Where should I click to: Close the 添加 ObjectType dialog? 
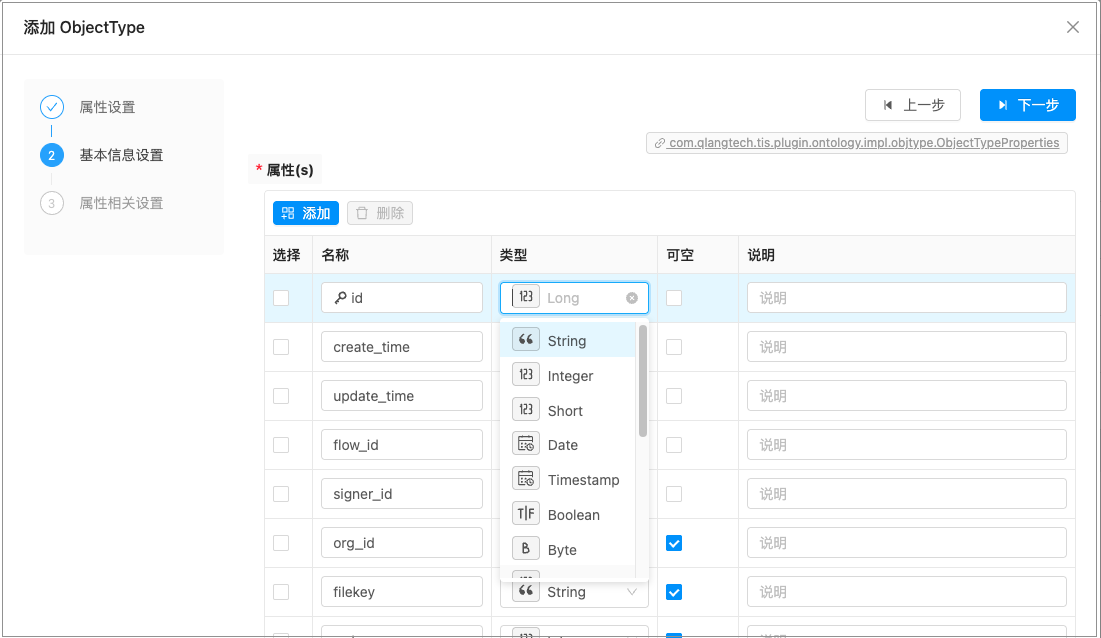tap(1073, 27)
